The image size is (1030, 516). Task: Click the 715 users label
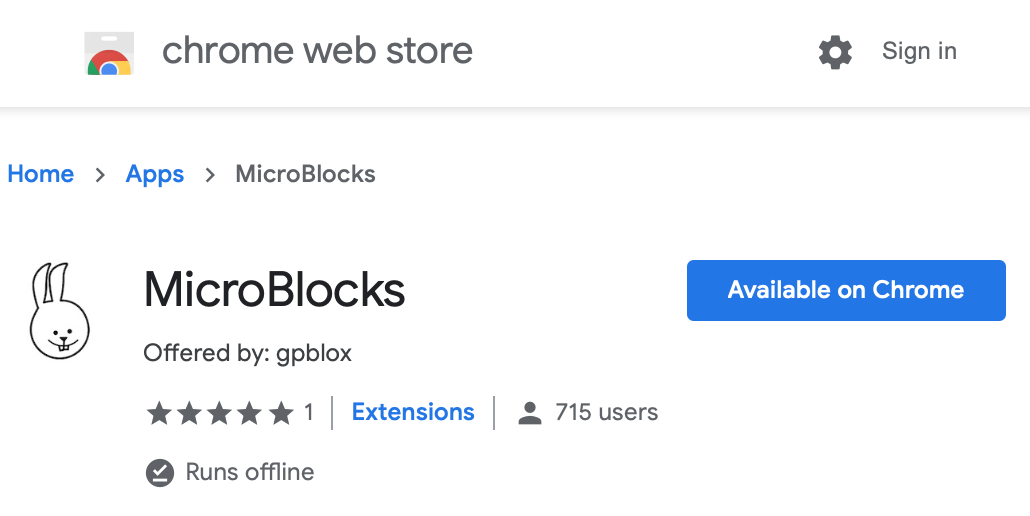click(x=606, y=412)
